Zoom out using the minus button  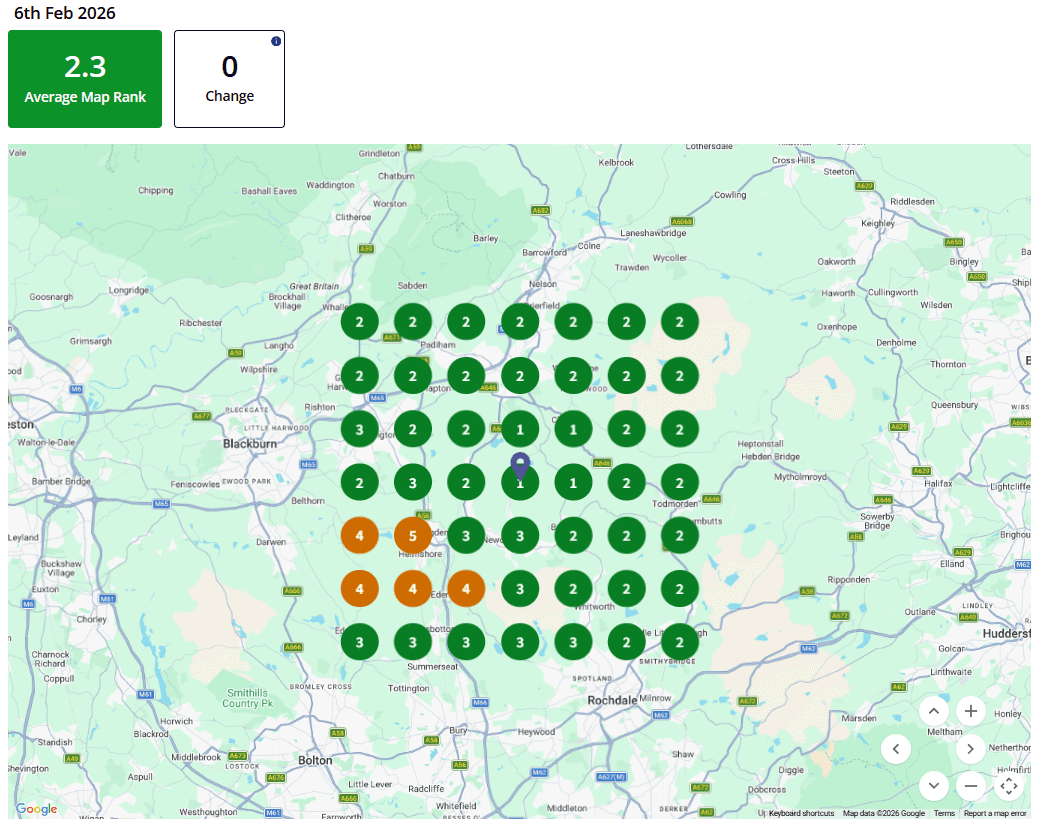coord(970,785)
